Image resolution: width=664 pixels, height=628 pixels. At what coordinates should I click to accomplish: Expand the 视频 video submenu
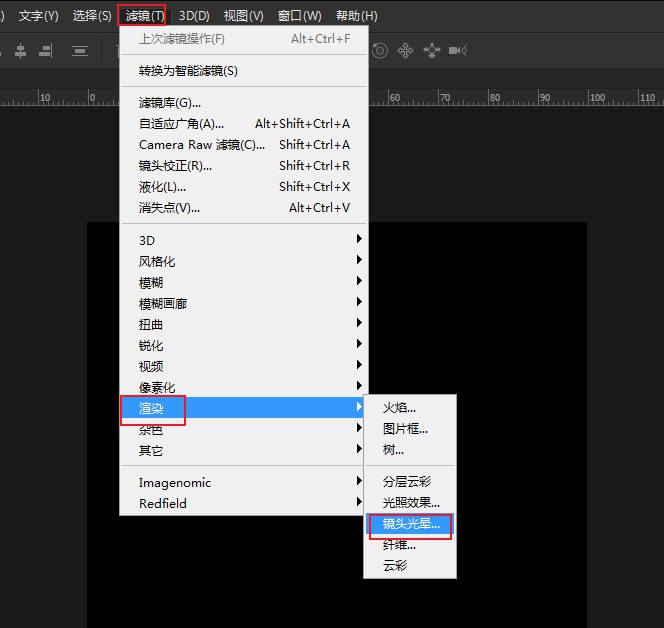tap(244, 366)
